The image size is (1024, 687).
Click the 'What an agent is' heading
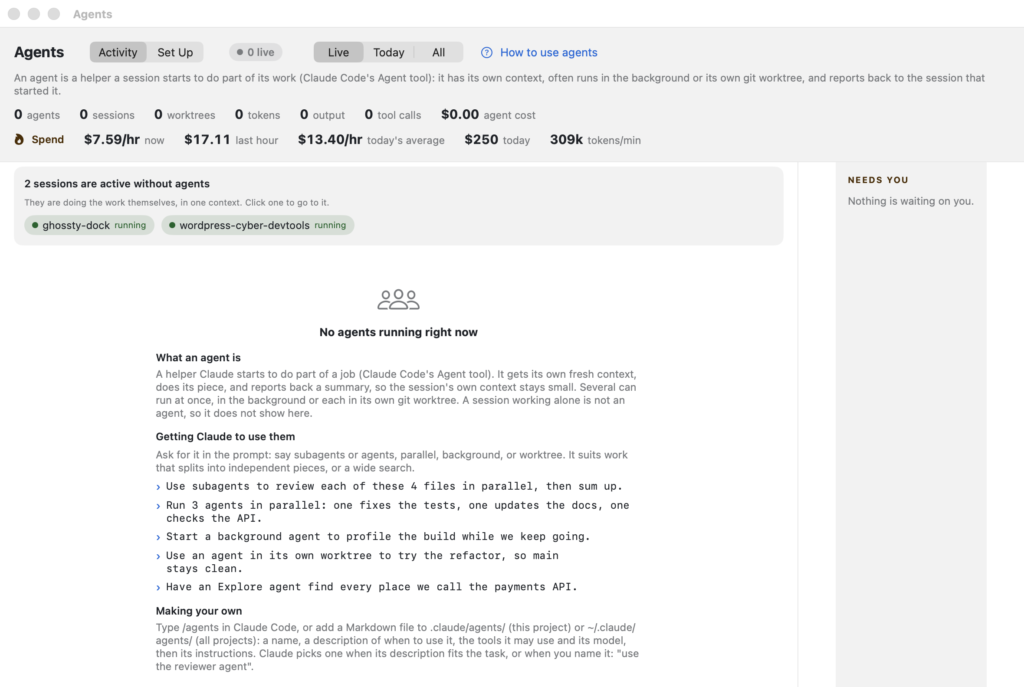click(198, 357)
